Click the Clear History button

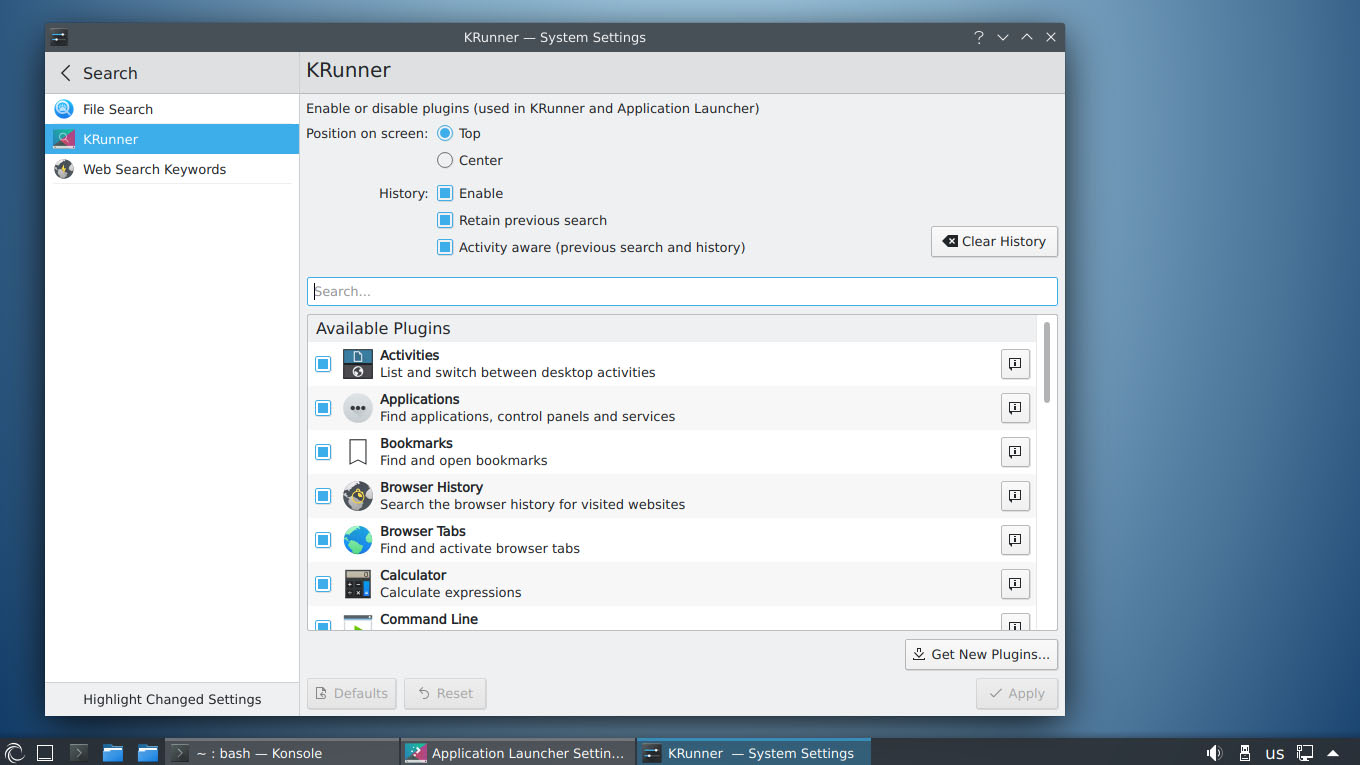coord(994,241)
